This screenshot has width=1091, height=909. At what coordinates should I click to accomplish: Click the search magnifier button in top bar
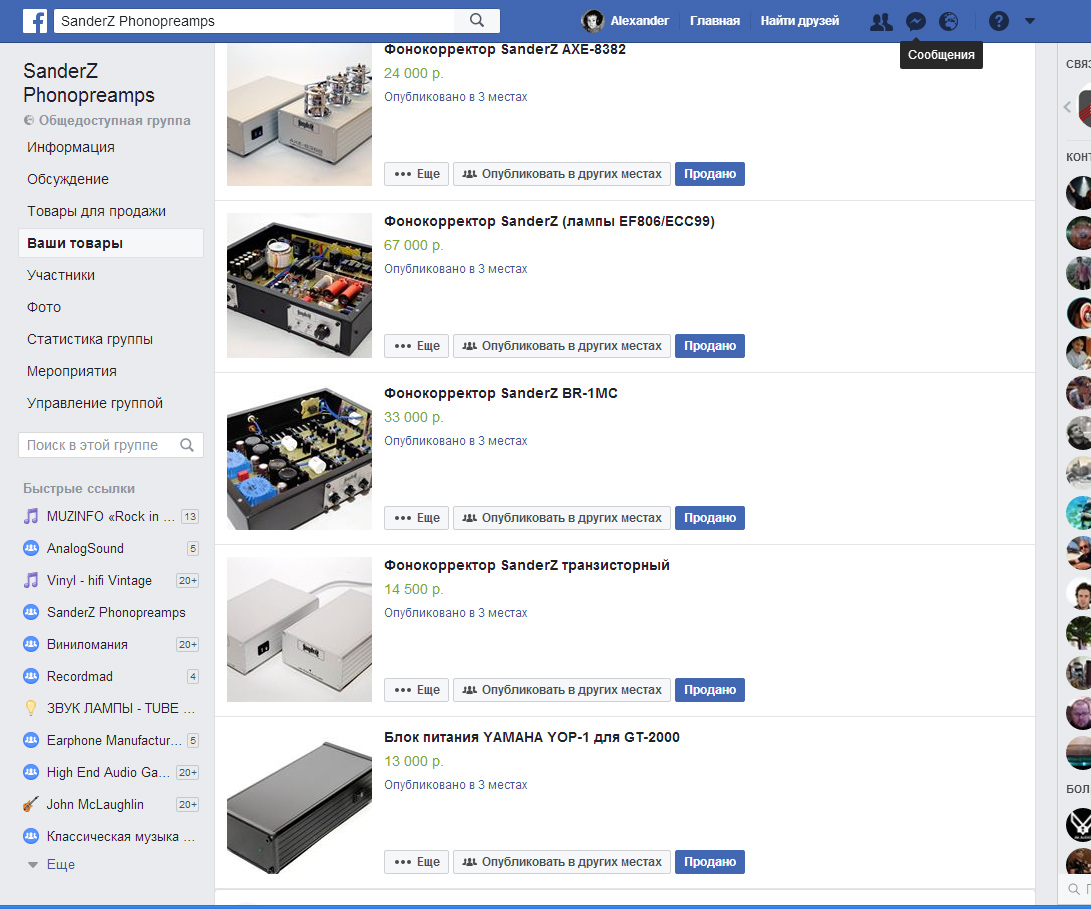point(477,21)
